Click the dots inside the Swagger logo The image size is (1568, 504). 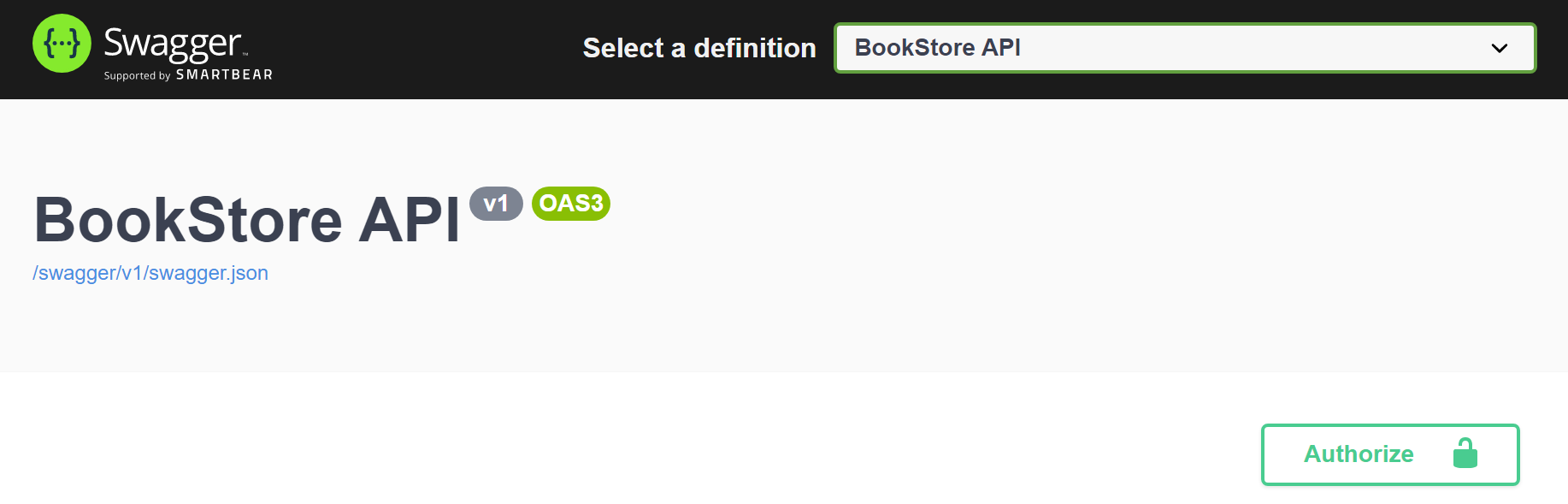(x=62, y=43)
